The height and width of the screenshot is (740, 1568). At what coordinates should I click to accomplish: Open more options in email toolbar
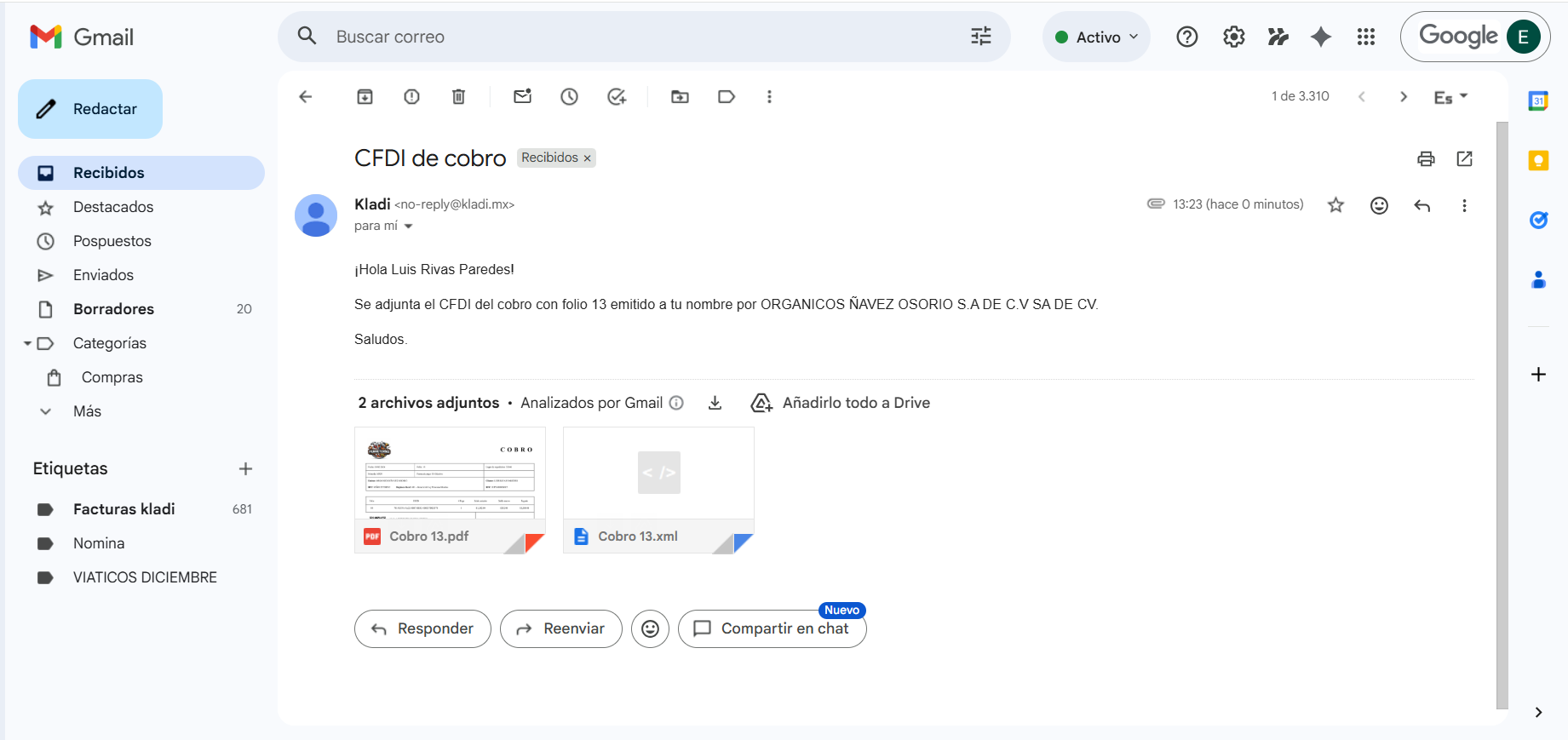click(x=769, y=97)
